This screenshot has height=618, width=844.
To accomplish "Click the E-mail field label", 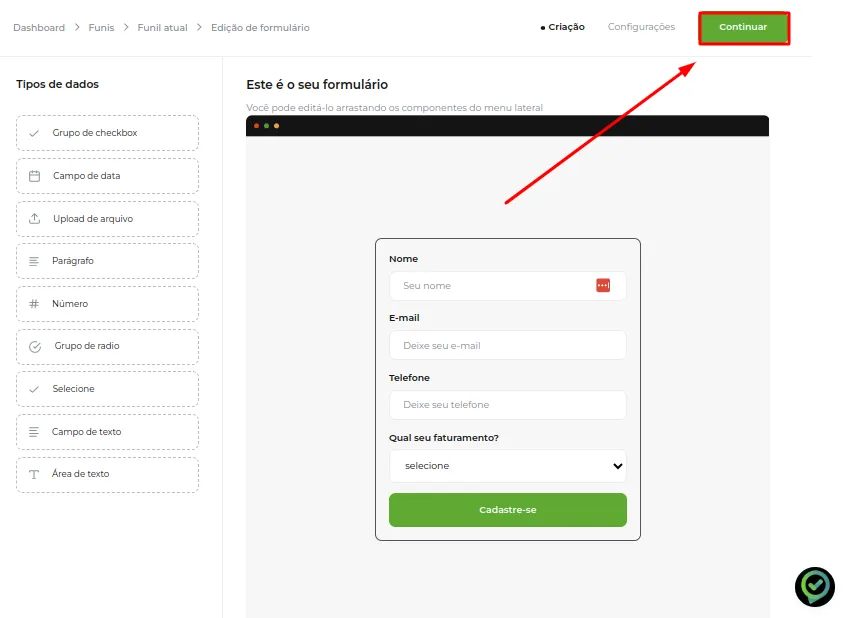I will tap(404, 318).
